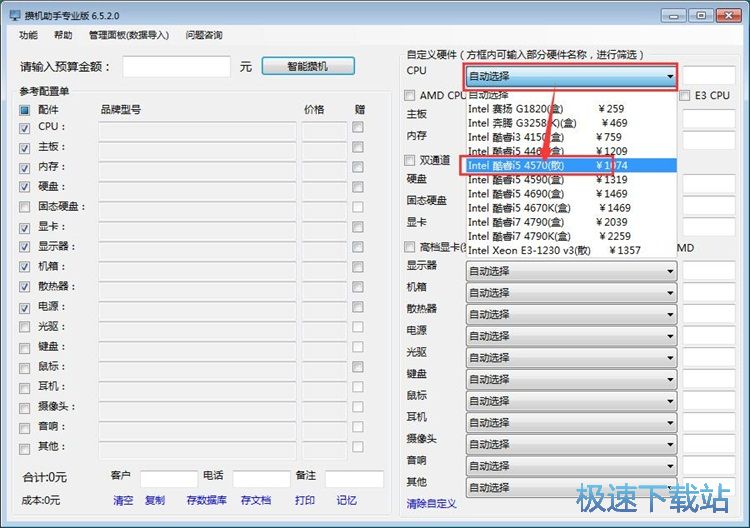
Task: Open the 音响 自动选择 dropdown
Action: point(571,466)
